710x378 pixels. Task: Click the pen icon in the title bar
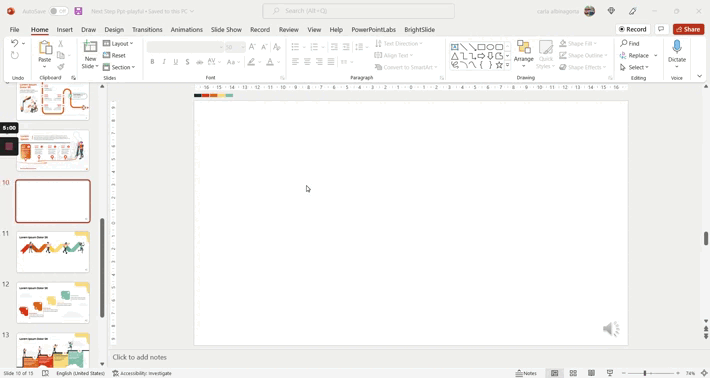tap(633, 11)
